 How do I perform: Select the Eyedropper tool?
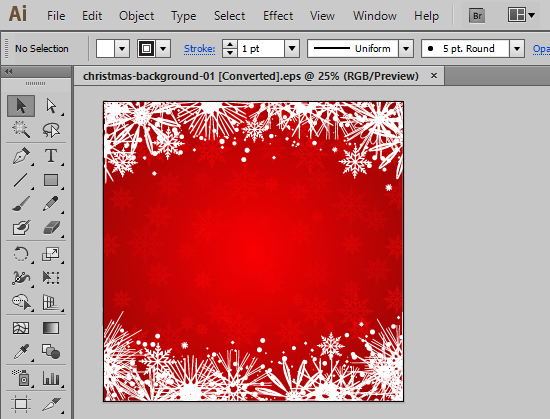click(21, 352)
